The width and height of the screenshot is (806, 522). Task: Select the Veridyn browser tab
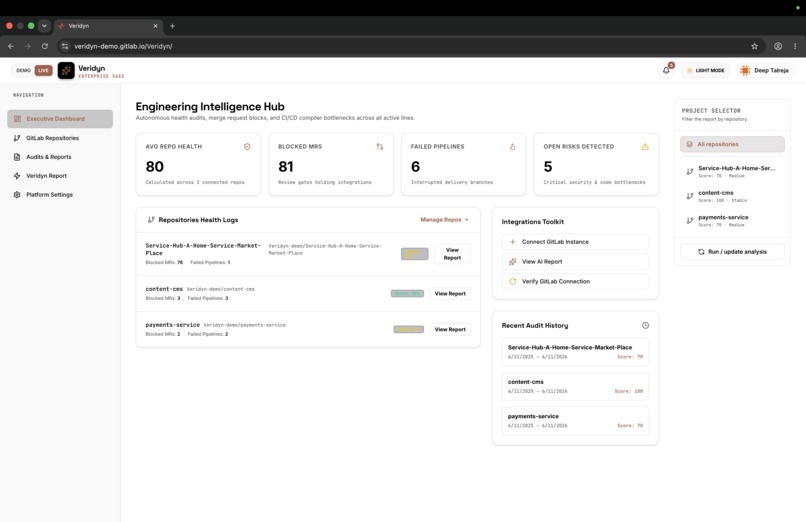pos(108,26)
